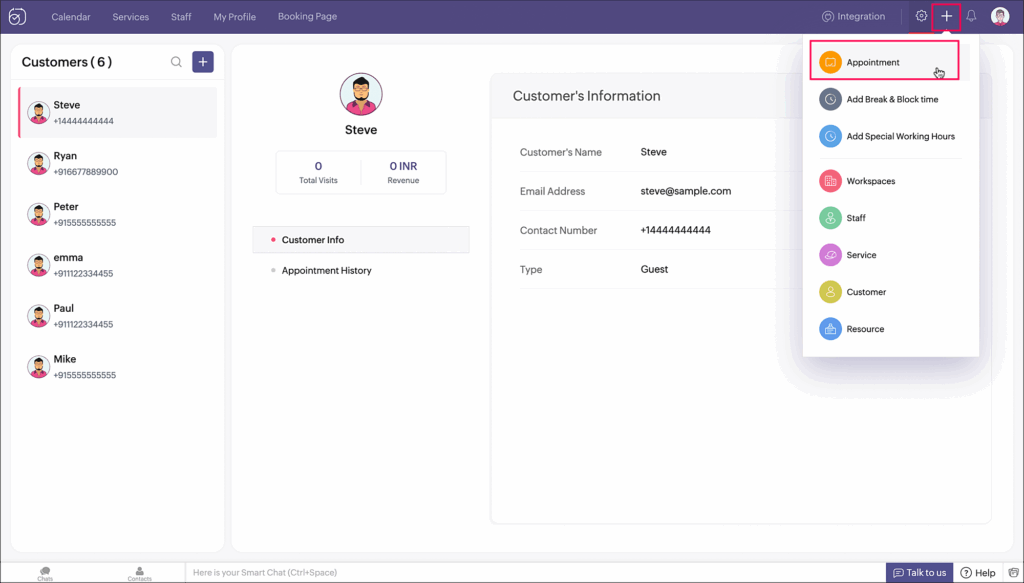
Task: Open the Chats icon in bottom bar
Action: (x=45, y=573)
